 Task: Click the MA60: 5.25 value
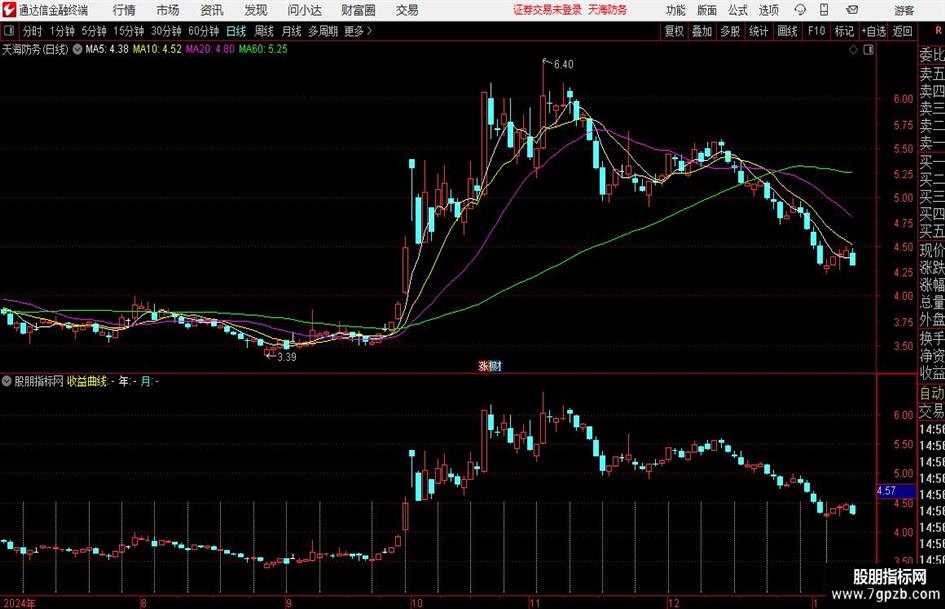[263, 49]
